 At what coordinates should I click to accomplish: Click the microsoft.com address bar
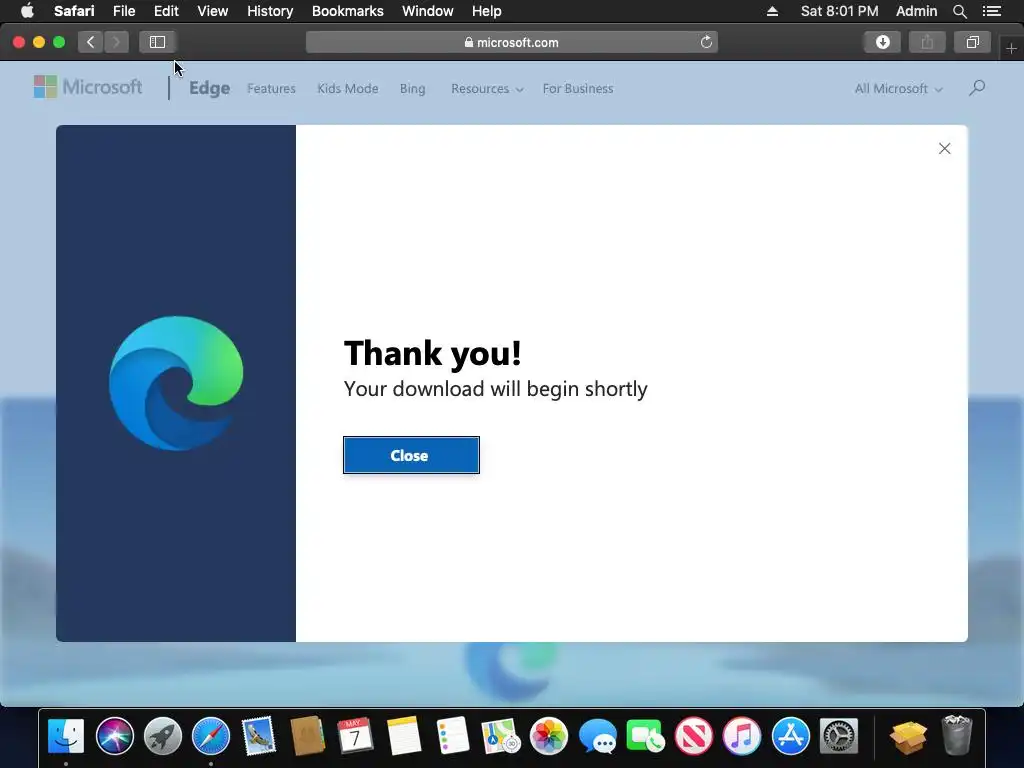[x=512, y=42]
